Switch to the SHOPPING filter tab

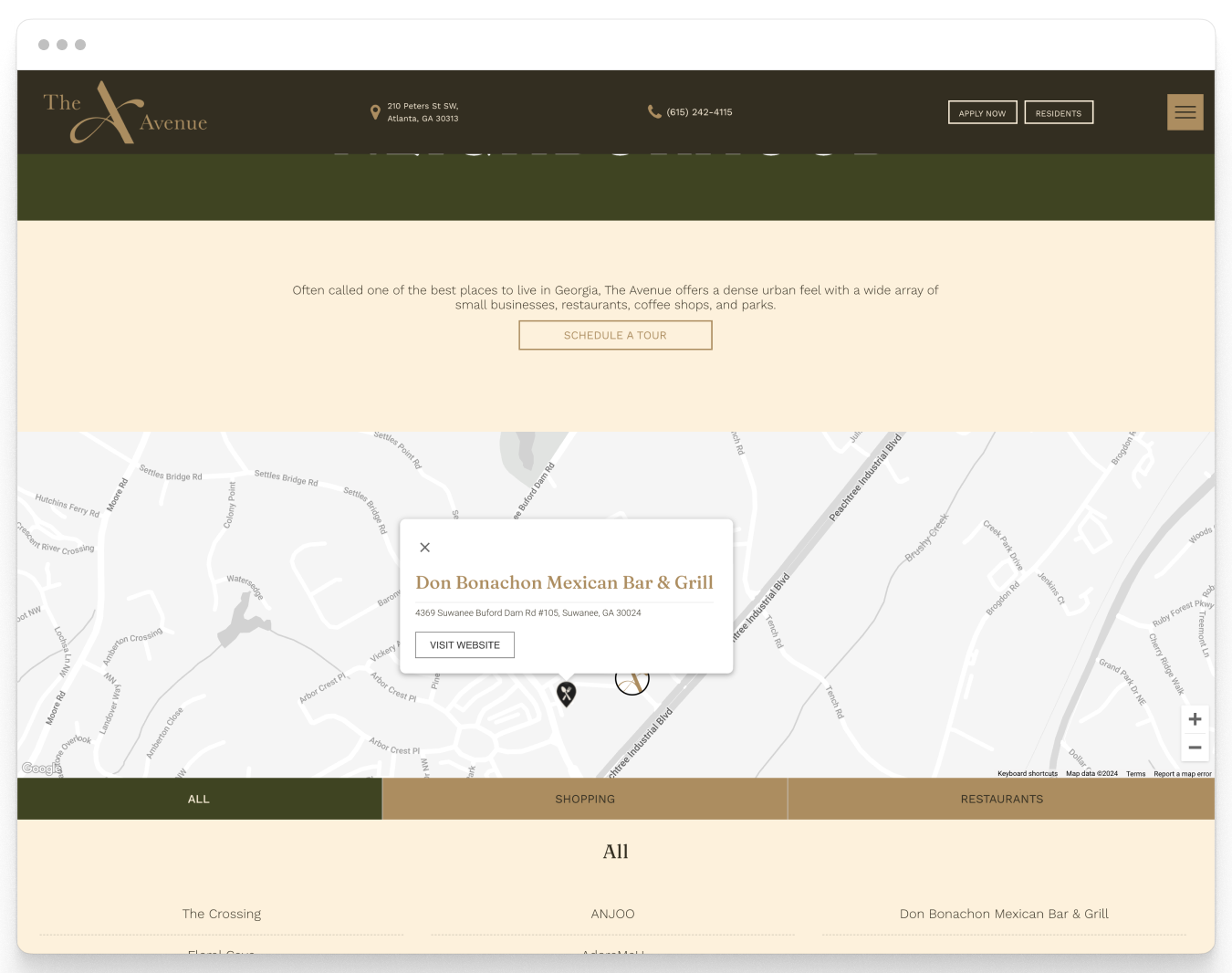tap(585, 799)
